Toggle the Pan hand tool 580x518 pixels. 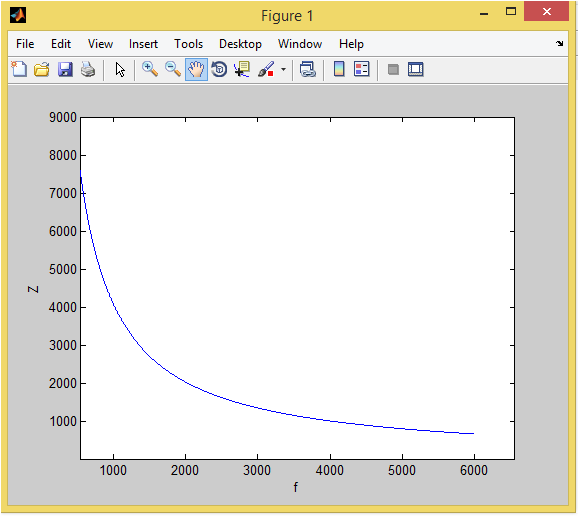pyautogui.click(x=196, y=69)
